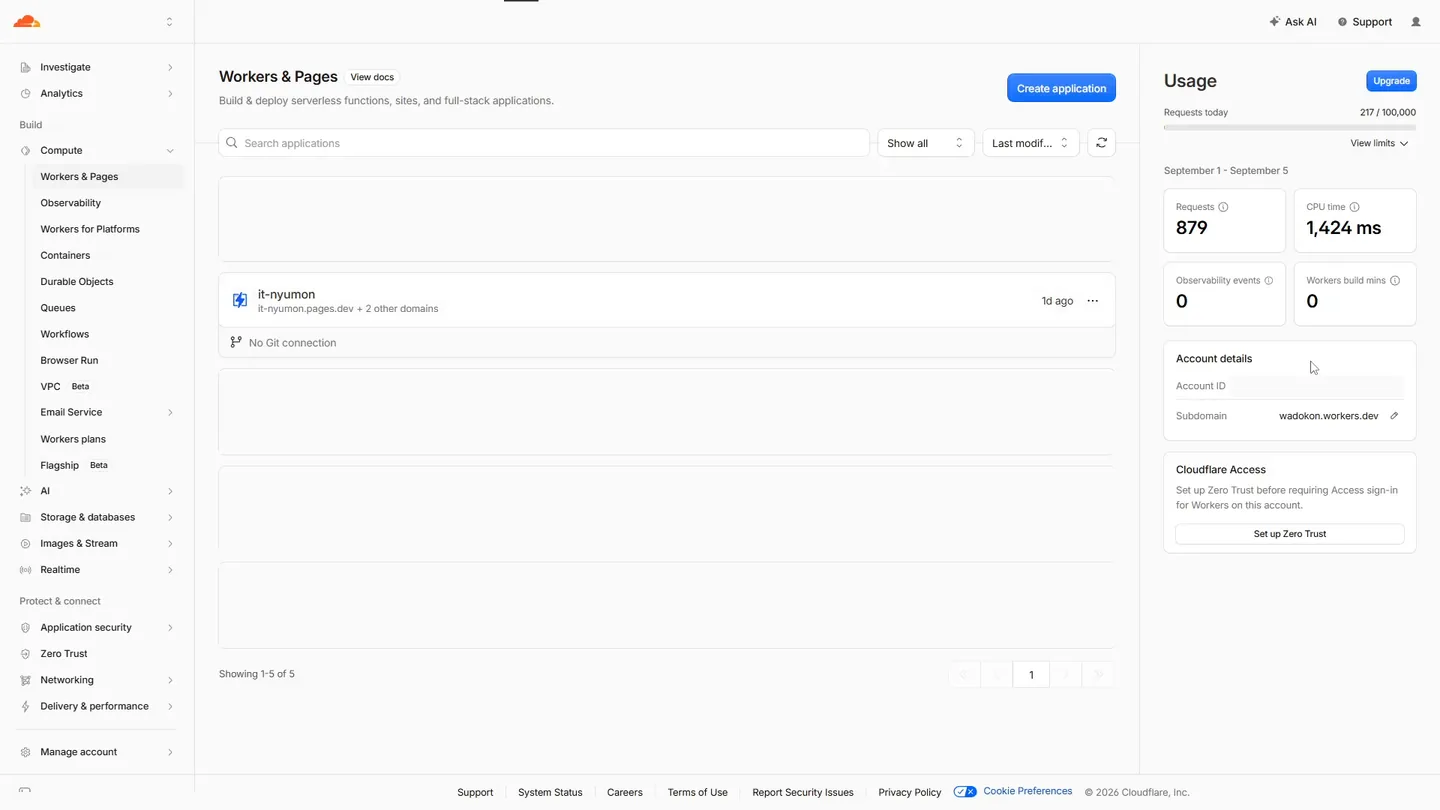Open the Show all filter dropdown

[x=925, y=143]
